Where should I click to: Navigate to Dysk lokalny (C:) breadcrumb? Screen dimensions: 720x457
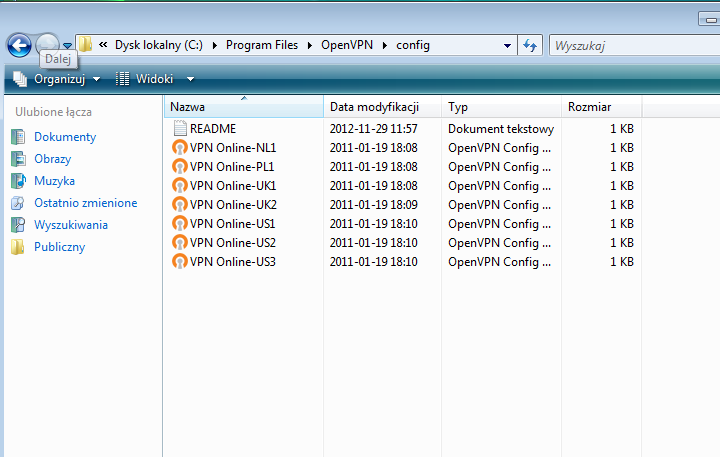[158, 45]
